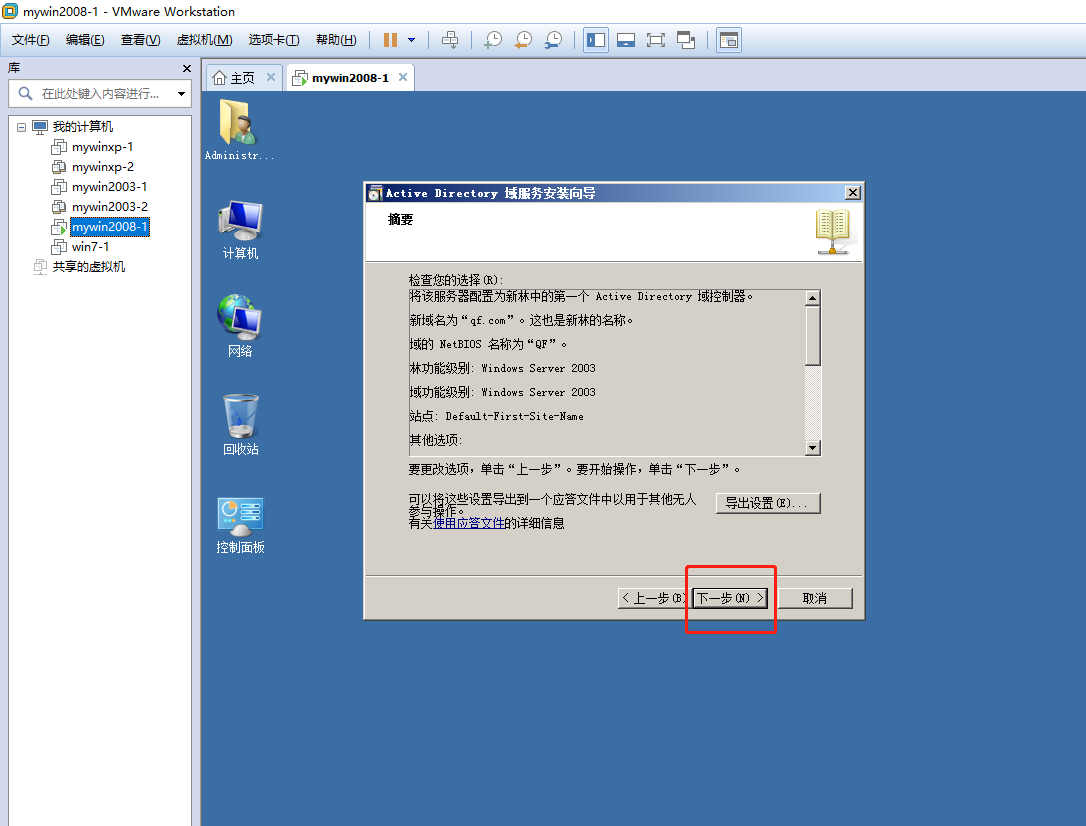Image resolution: width=1086 pixels, height=826 pixels.
Task: Click the 取消 cancel button
Action: (815, 598)
